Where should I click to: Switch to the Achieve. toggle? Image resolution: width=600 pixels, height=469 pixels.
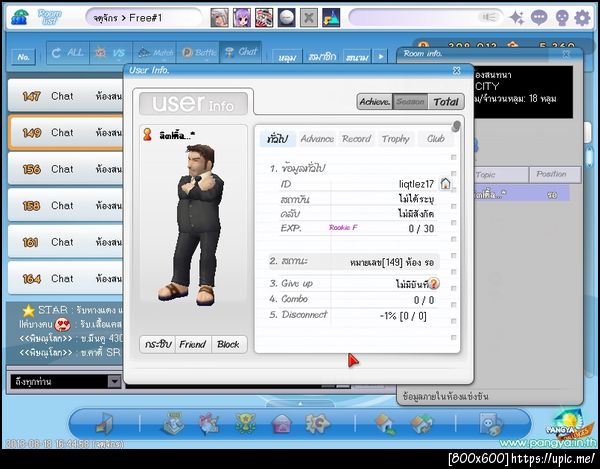[x=375, y=102]
